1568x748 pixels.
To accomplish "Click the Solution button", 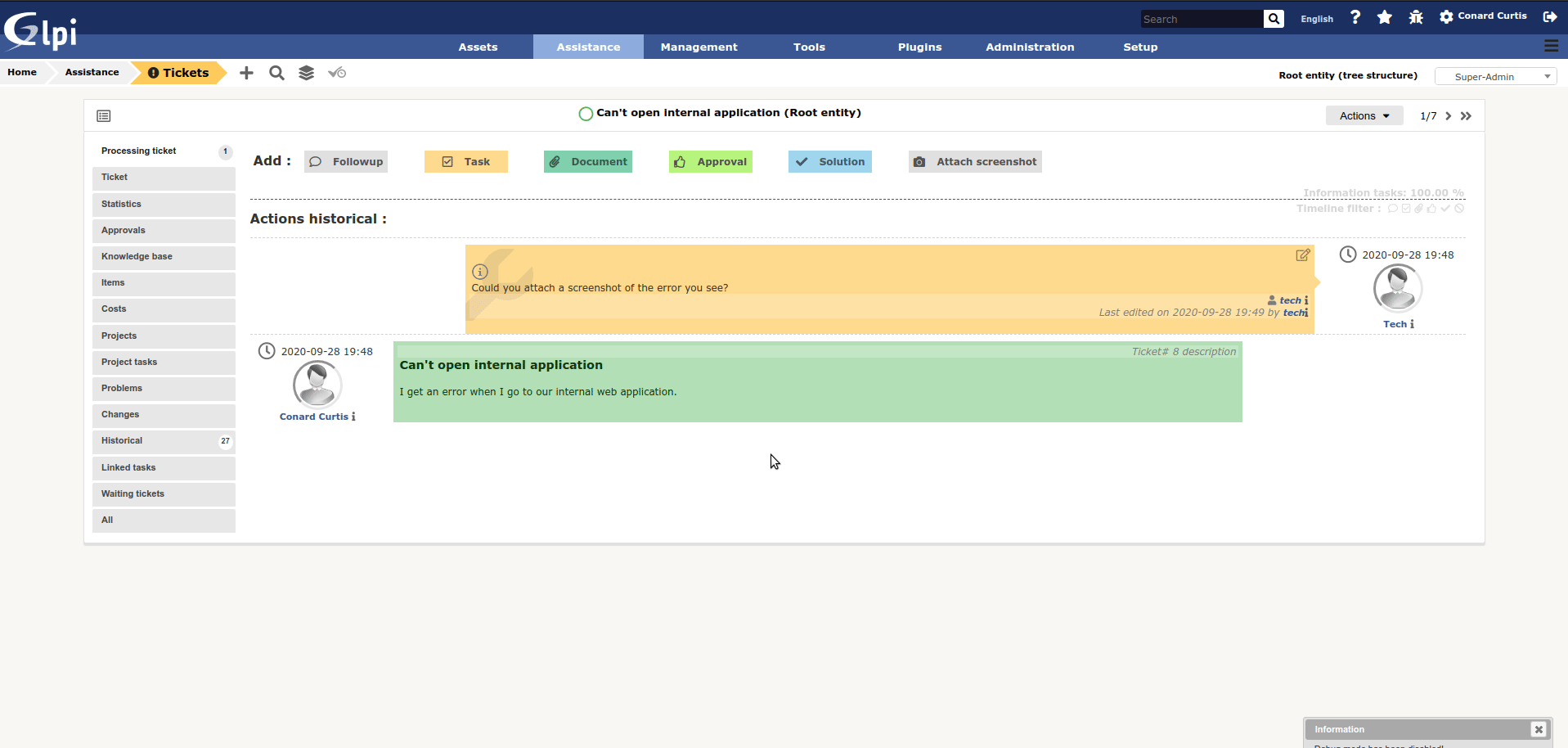I will point(830,162).
